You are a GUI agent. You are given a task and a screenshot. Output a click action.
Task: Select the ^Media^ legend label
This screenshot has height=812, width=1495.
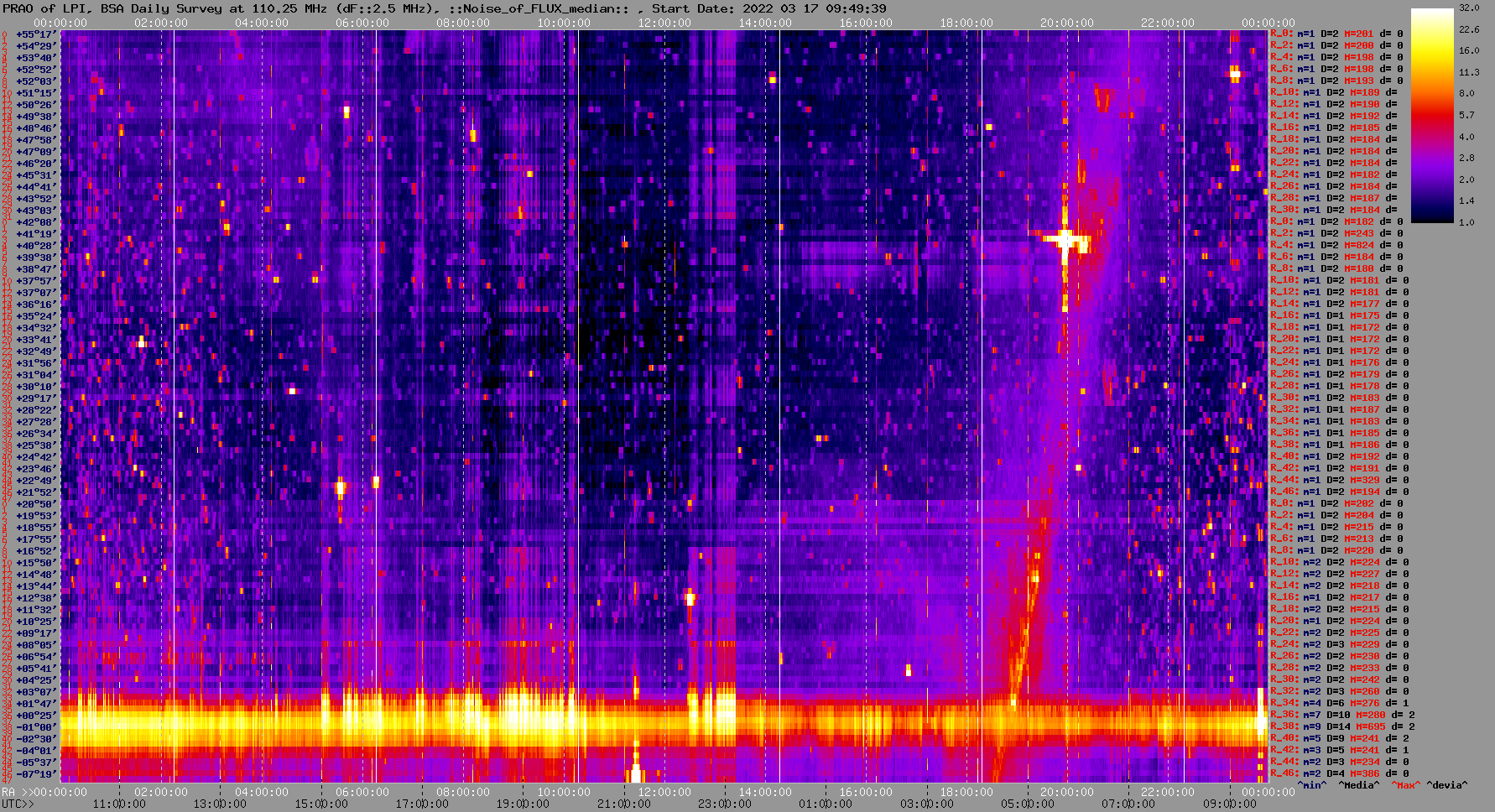tap(1359, 785)
